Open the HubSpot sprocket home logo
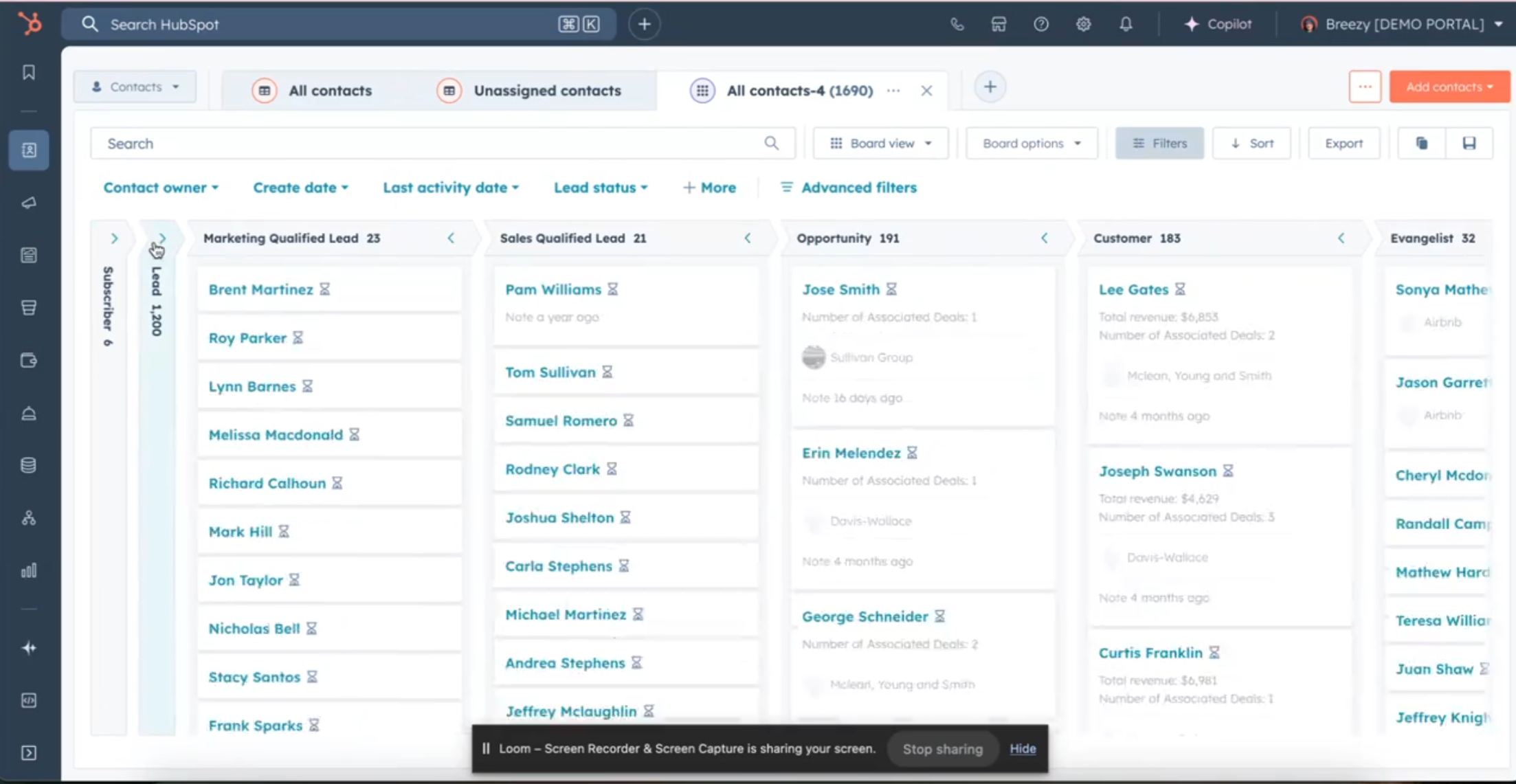Screen dimensions: 1516x784 (30, 24)
